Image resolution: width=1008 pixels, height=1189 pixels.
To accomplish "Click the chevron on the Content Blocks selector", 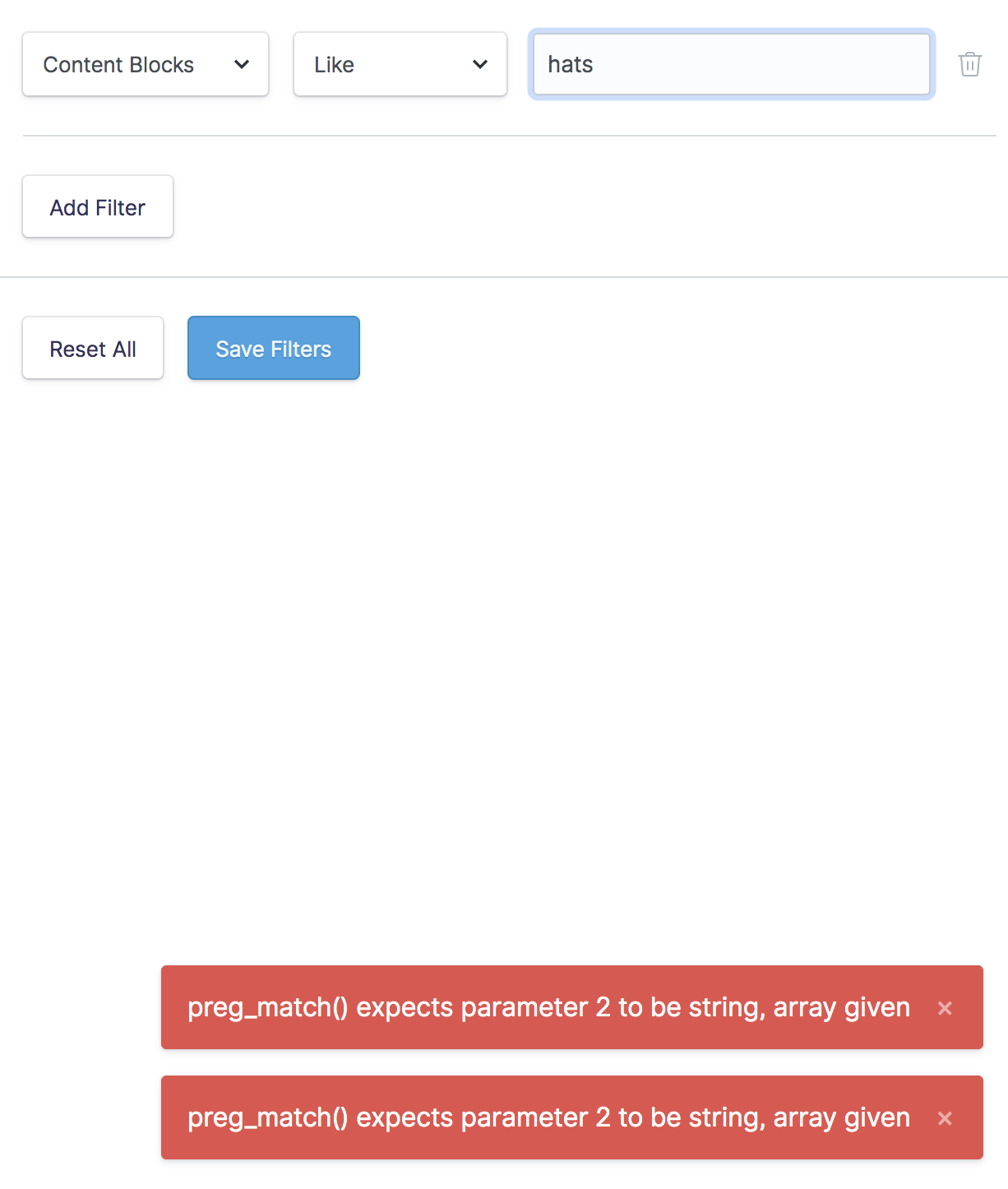I will pyautogui.click(x=243, y=64).
